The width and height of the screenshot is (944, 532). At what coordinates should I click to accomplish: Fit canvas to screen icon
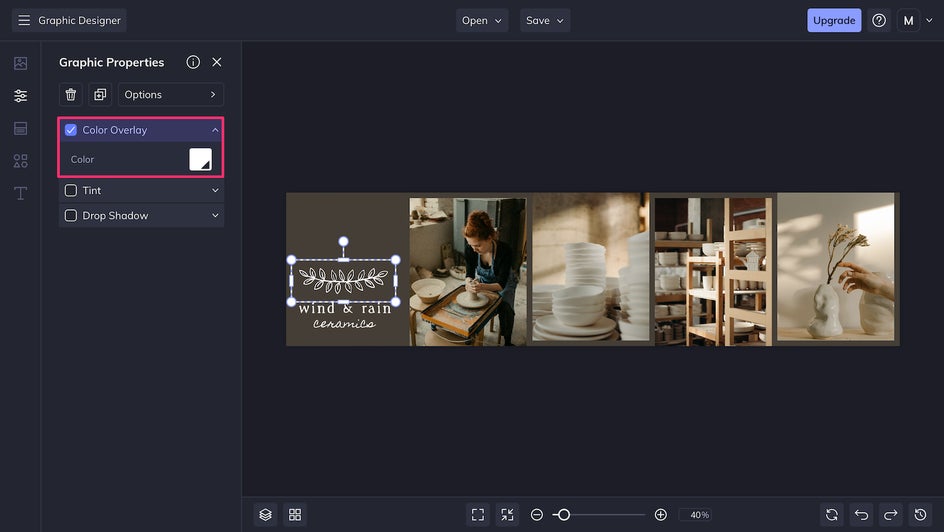pyautogui.click(x=478, y=515)
